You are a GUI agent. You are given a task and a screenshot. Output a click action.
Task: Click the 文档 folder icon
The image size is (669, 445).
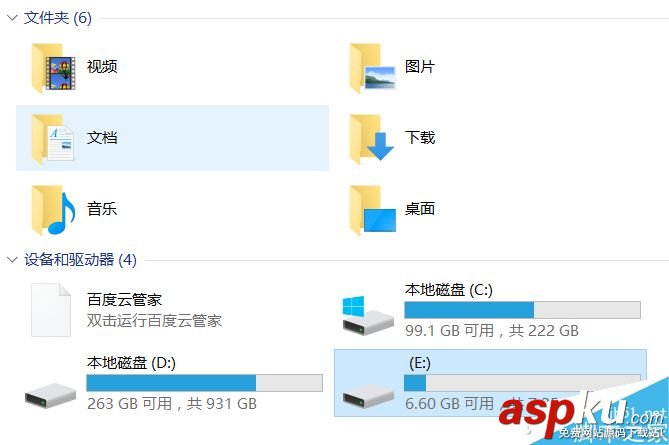point(53,139)
